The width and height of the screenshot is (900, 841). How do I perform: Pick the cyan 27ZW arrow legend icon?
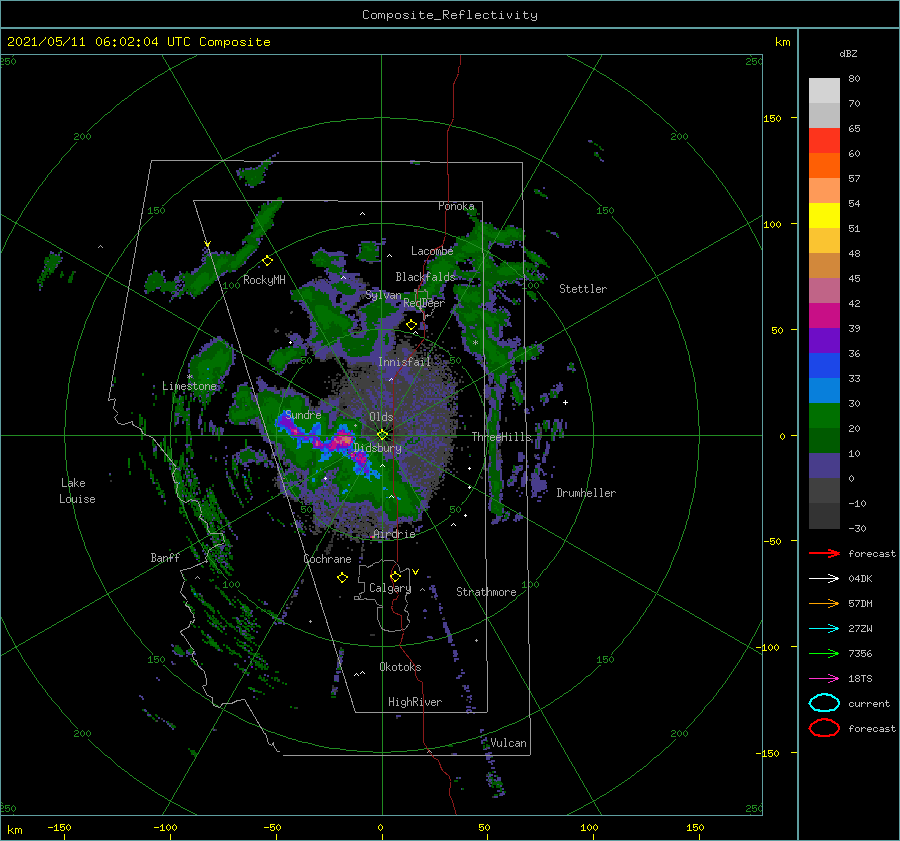point(824,629)
